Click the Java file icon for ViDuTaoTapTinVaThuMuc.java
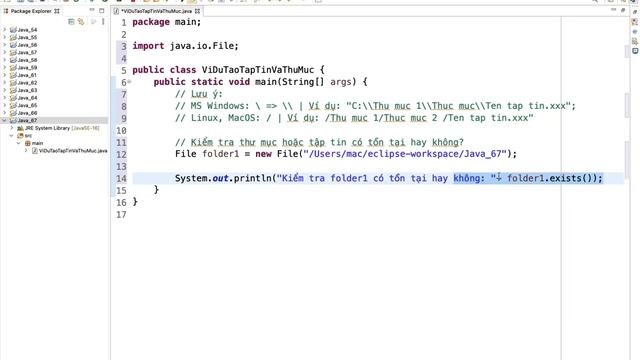This screenshot has height=360, width=640. click(x=35, y=150)
